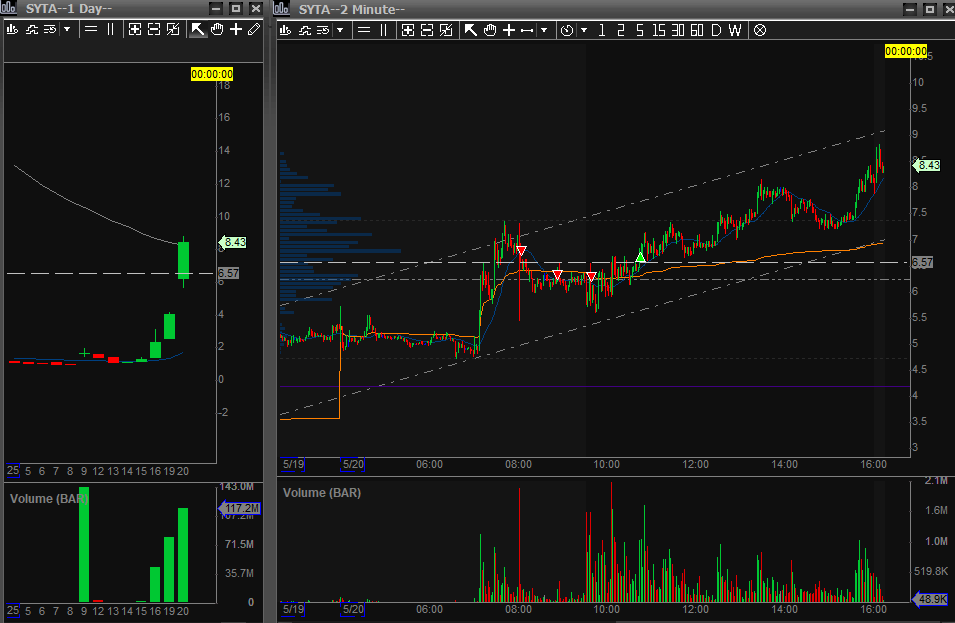Click the 25 date label on 1 Day price axis
The height and width of the screenshot is (623, 955).
click(13, 471)
